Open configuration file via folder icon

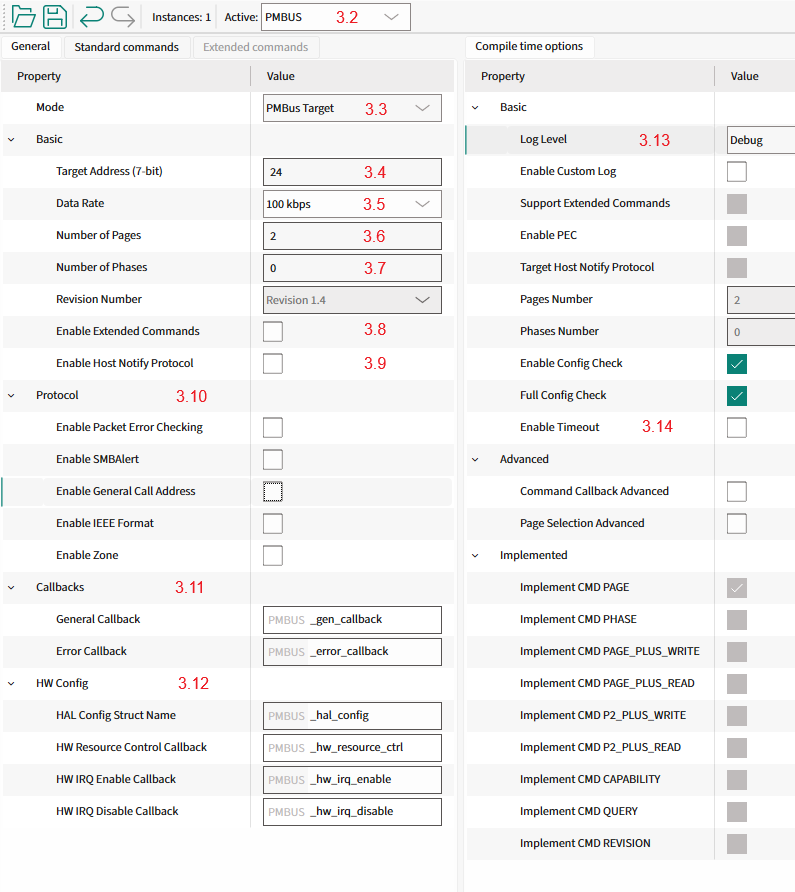coord(23,16)
